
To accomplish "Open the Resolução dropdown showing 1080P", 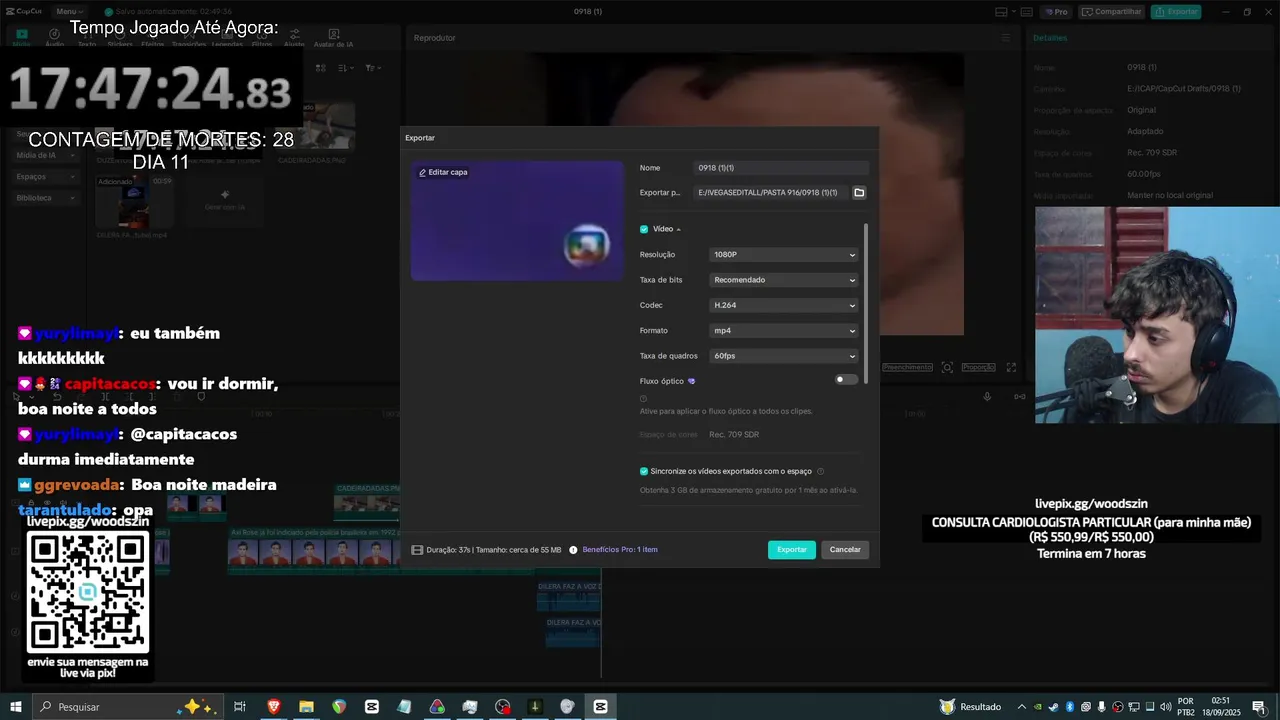I will pyautogui.click(x=784, y=255).
